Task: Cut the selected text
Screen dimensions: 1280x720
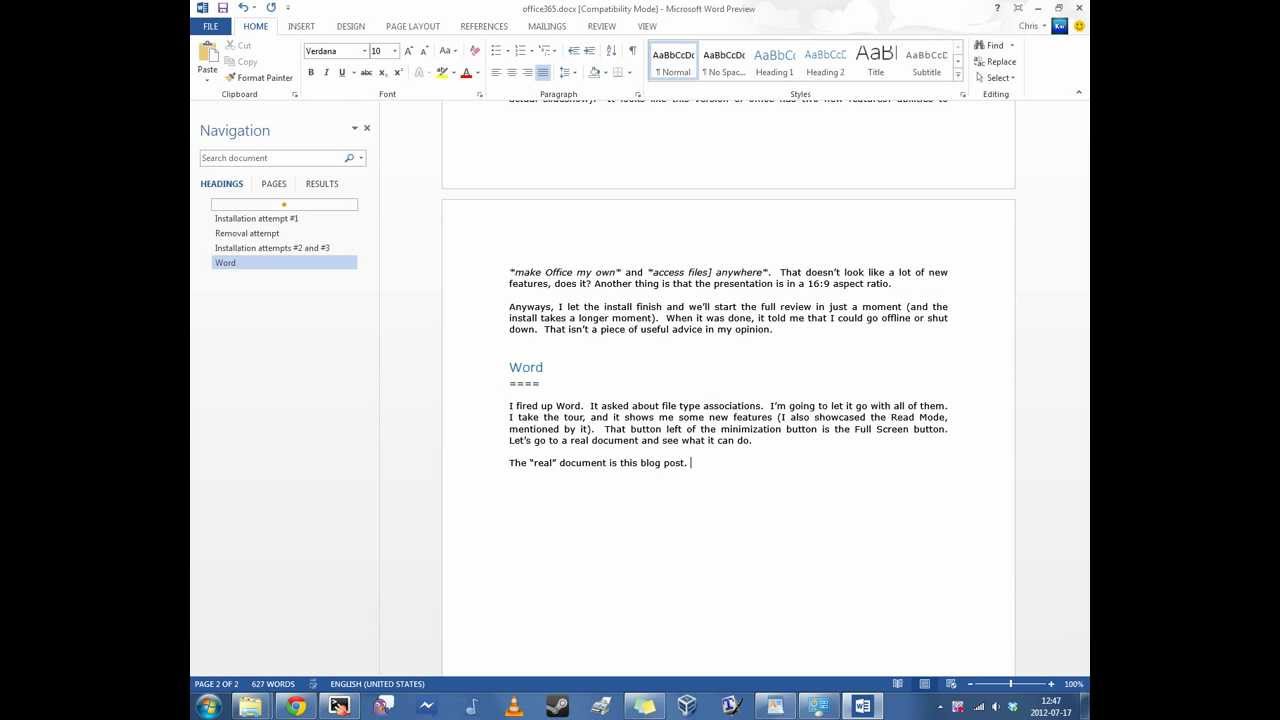Action: click(x=238, y=45)
